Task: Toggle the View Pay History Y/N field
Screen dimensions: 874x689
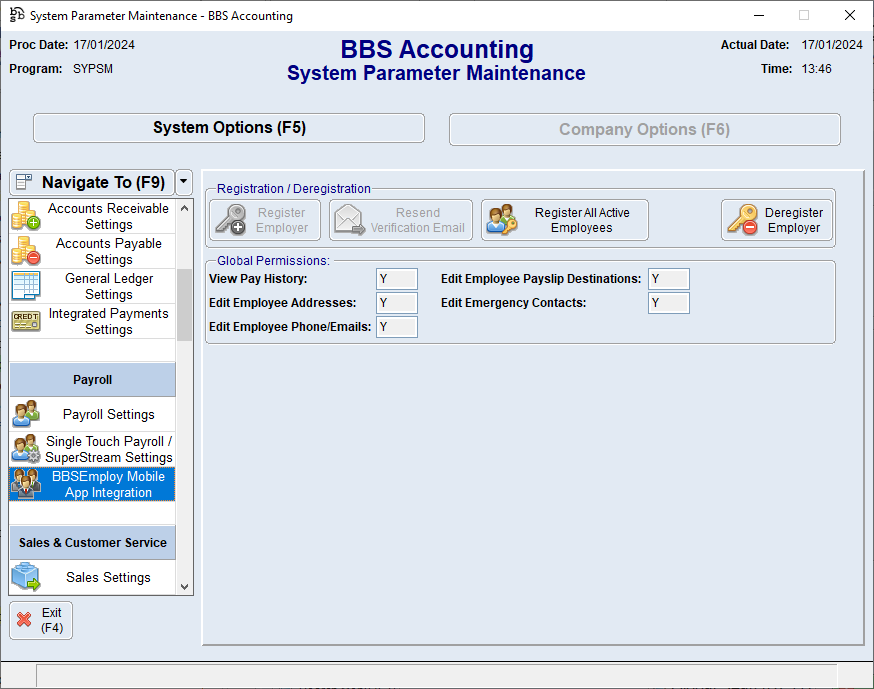Action: click(396, 279)
